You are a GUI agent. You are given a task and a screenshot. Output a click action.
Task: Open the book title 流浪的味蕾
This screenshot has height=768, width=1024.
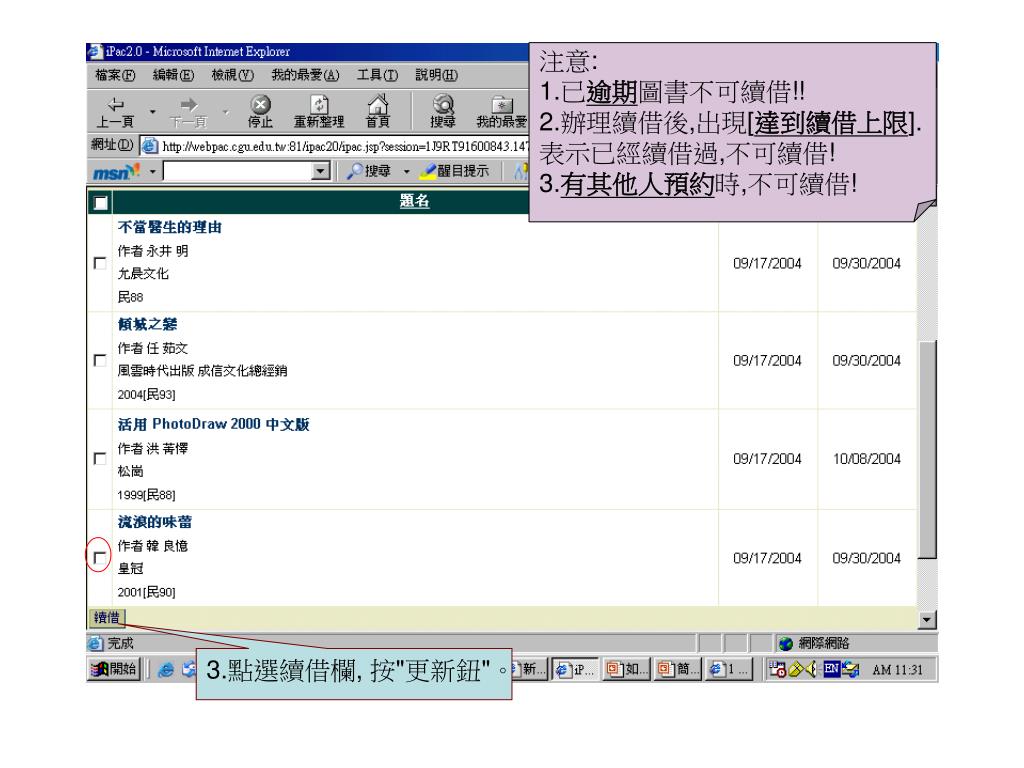(155, 522)
